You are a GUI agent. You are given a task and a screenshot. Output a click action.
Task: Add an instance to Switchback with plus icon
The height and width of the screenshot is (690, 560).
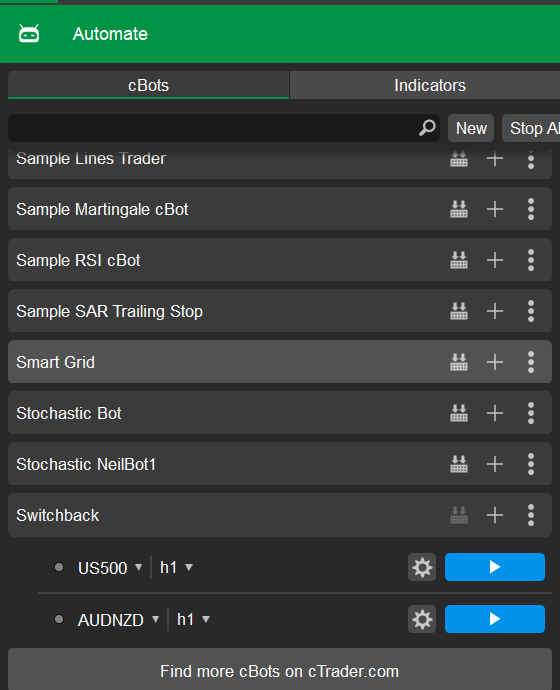click(x=495, y=515)
